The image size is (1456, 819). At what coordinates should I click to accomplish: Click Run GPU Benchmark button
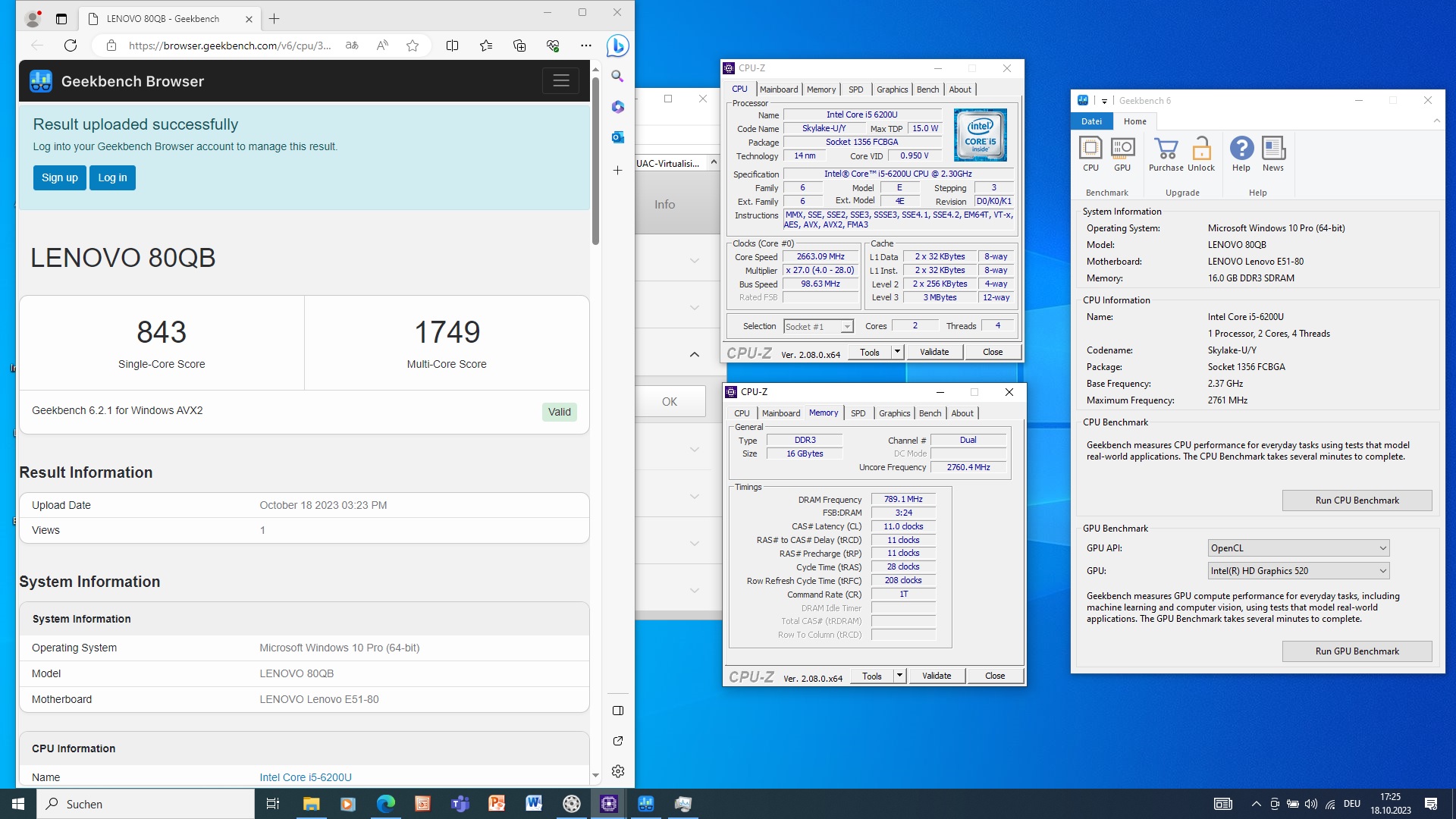pos(1357,651)
